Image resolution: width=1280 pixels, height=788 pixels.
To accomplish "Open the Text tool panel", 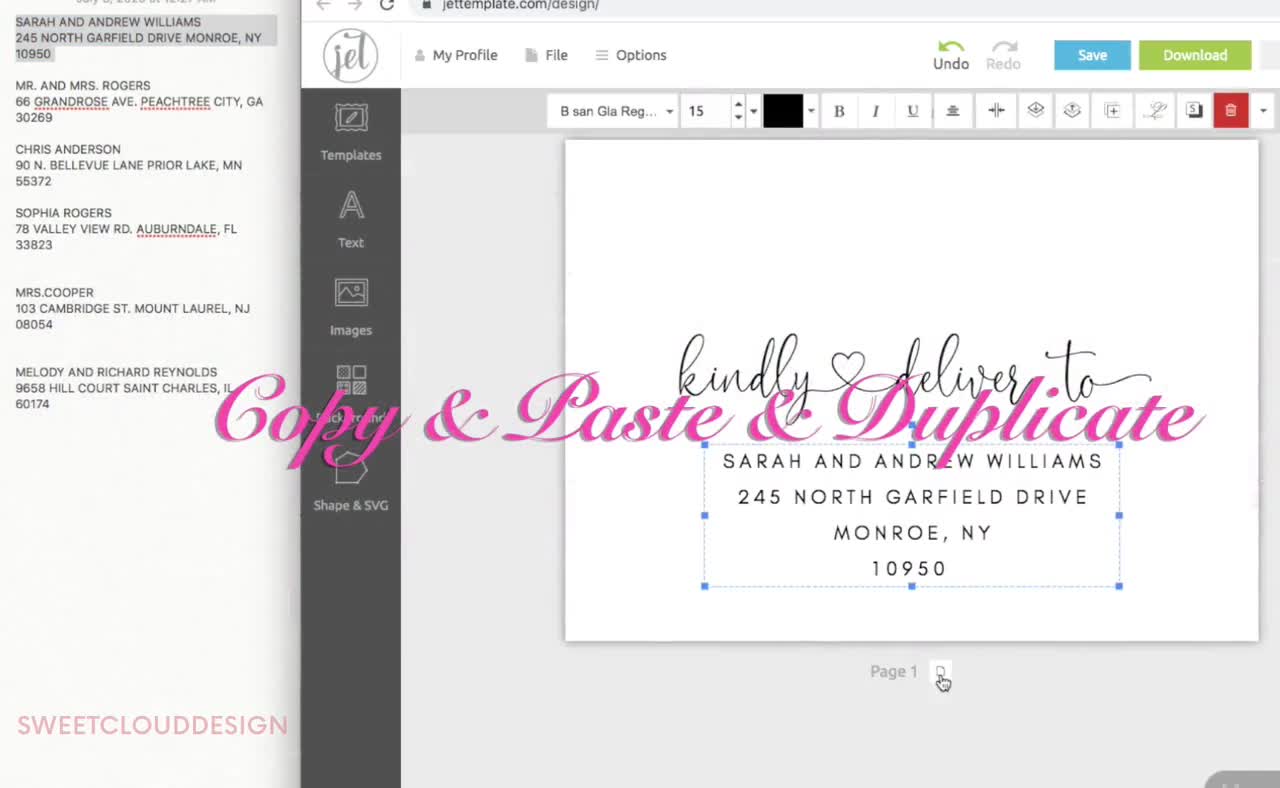I will click(351, 220).
